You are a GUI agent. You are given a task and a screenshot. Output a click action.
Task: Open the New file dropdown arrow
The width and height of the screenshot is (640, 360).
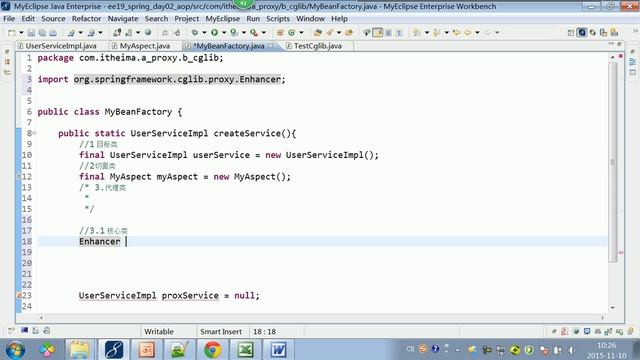click(x=21, y=33)
